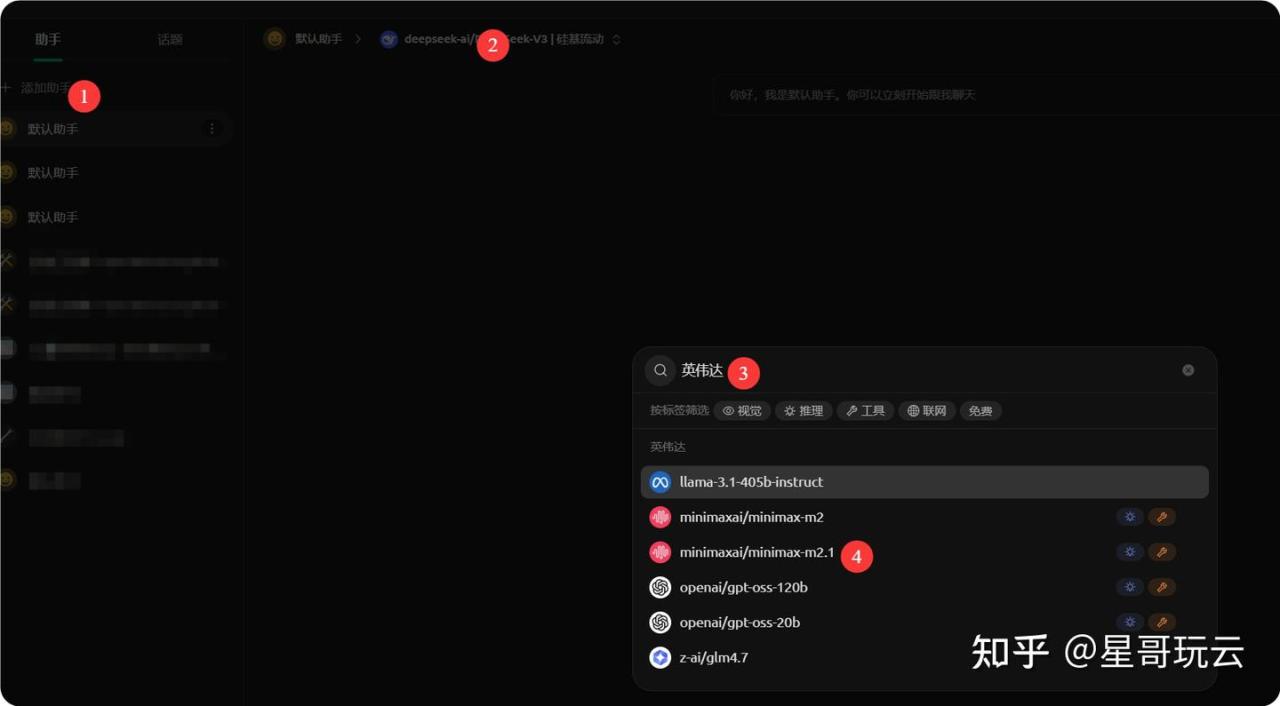Switch to the 话题 tab
The image size is (1280, 706).
170,40
